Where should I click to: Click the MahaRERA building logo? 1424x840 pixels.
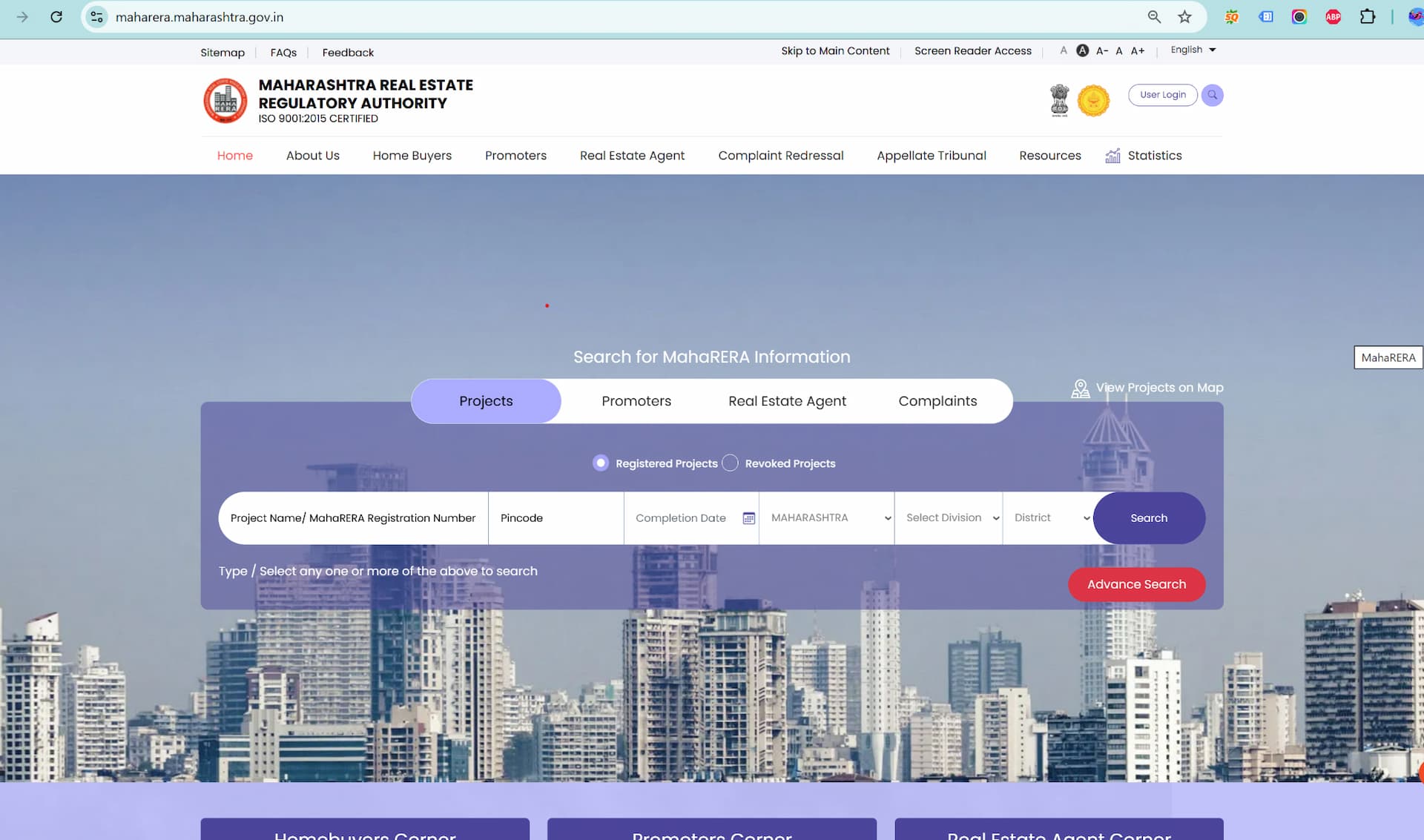[225, 100]
